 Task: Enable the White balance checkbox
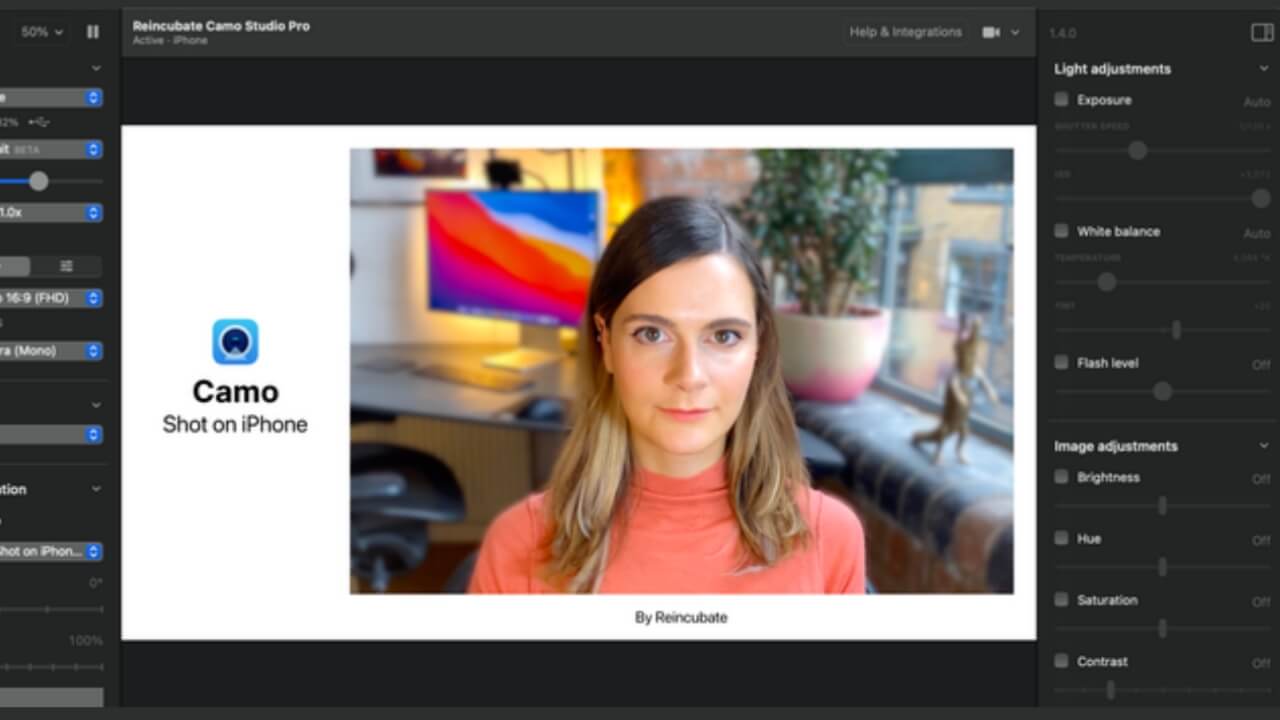[x=1061, y=231]
